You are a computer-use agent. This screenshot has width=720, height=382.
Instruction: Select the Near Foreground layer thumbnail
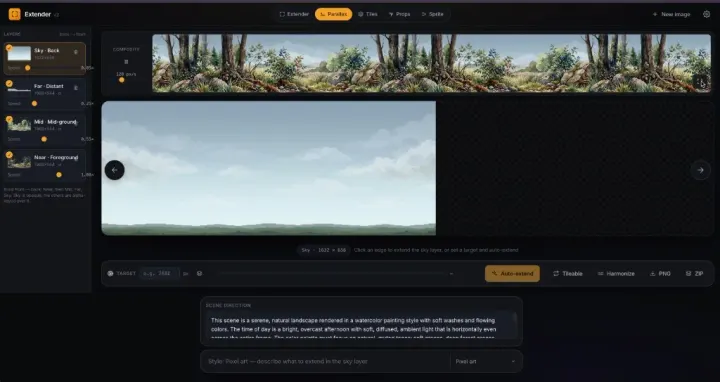[x=19, y=160]
